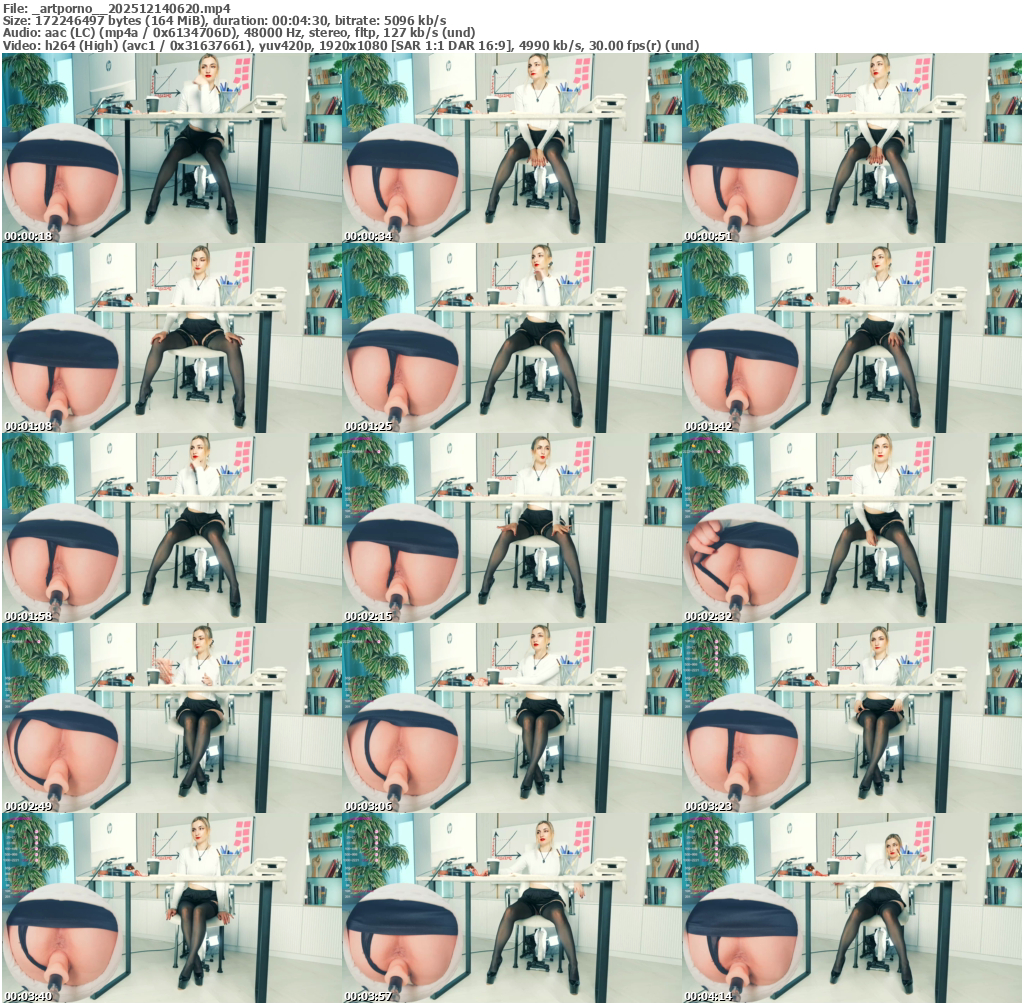1024x1003 pixels.
Task: Open the frame marked 00:00:34
Action: [511, 148]
